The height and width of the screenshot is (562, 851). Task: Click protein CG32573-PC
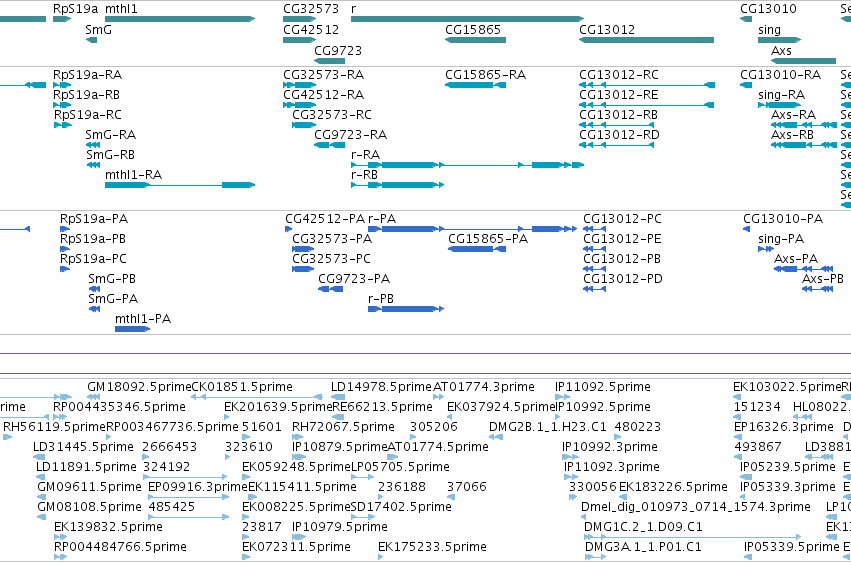pos(303,269)
